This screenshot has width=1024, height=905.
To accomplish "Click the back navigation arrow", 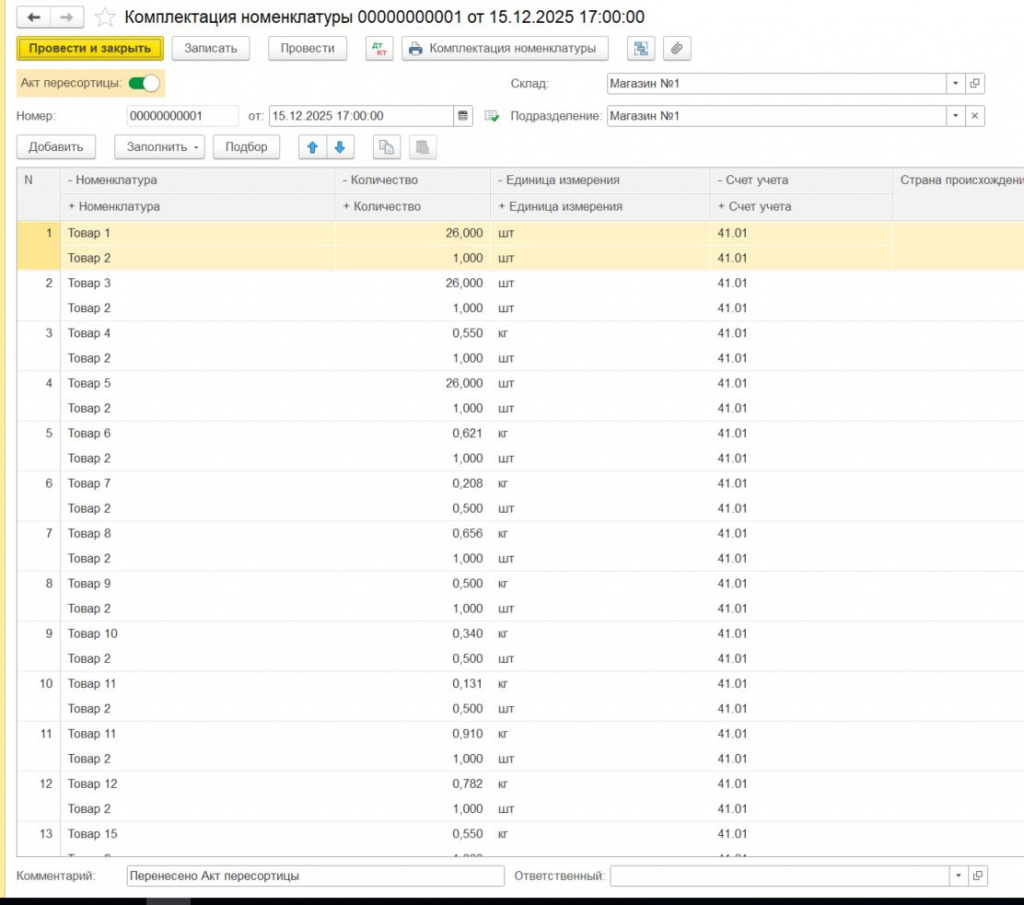I will 34,18.
